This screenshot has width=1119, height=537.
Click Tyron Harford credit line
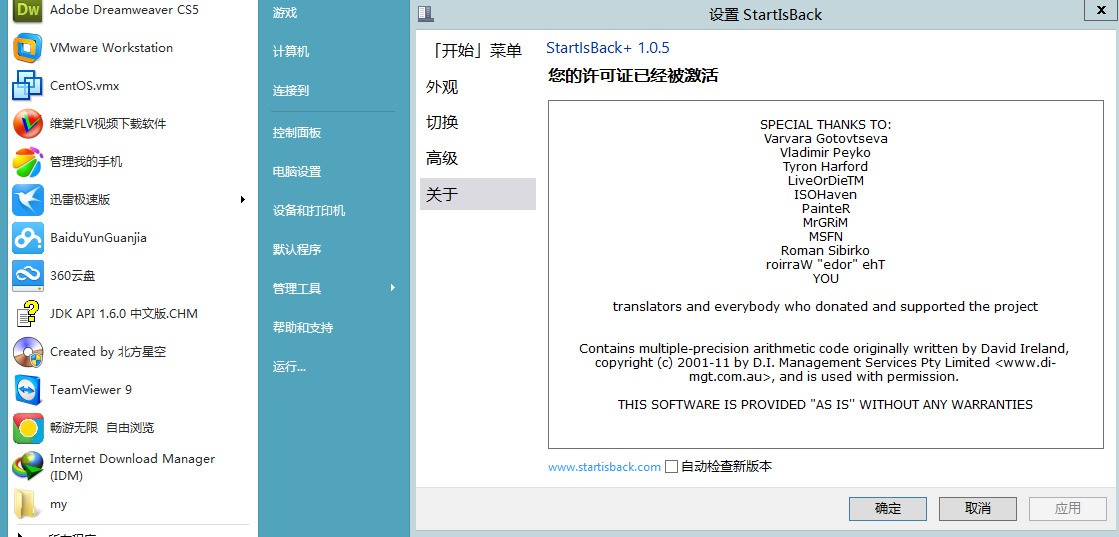pos(826,166)
